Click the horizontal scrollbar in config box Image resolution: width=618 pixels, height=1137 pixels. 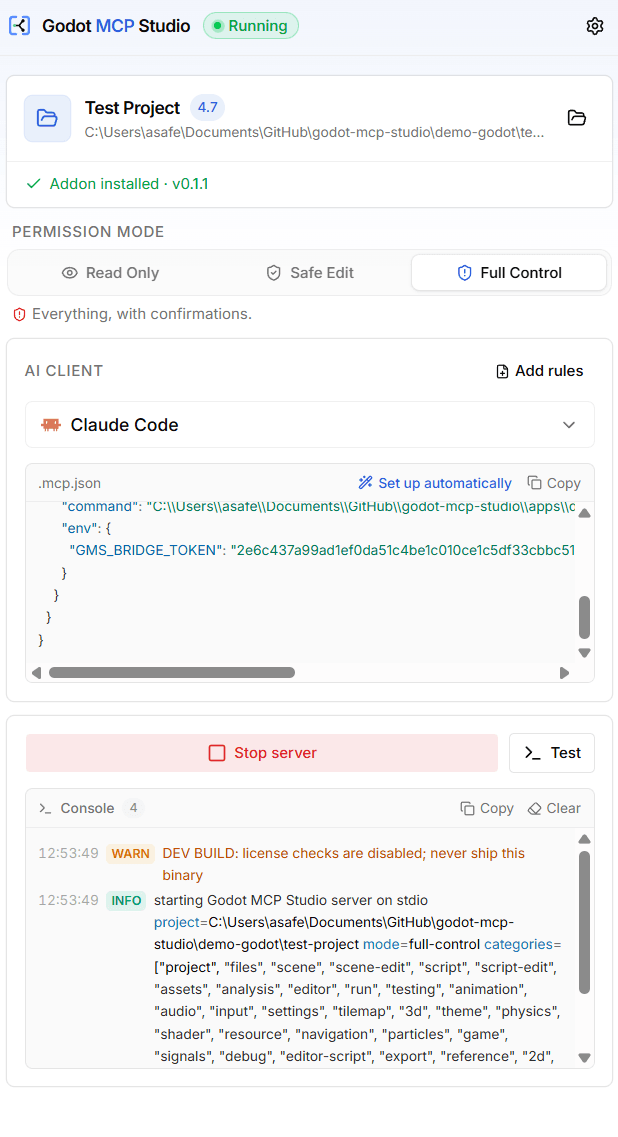[x=172, y=673]
